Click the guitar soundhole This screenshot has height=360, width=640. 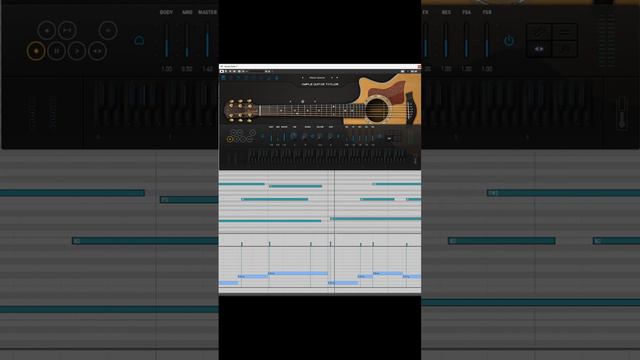pos(377,111)
